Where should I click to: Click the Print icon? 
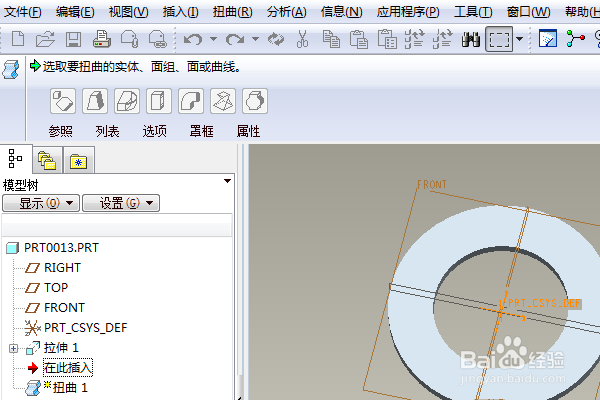point(101,39)
